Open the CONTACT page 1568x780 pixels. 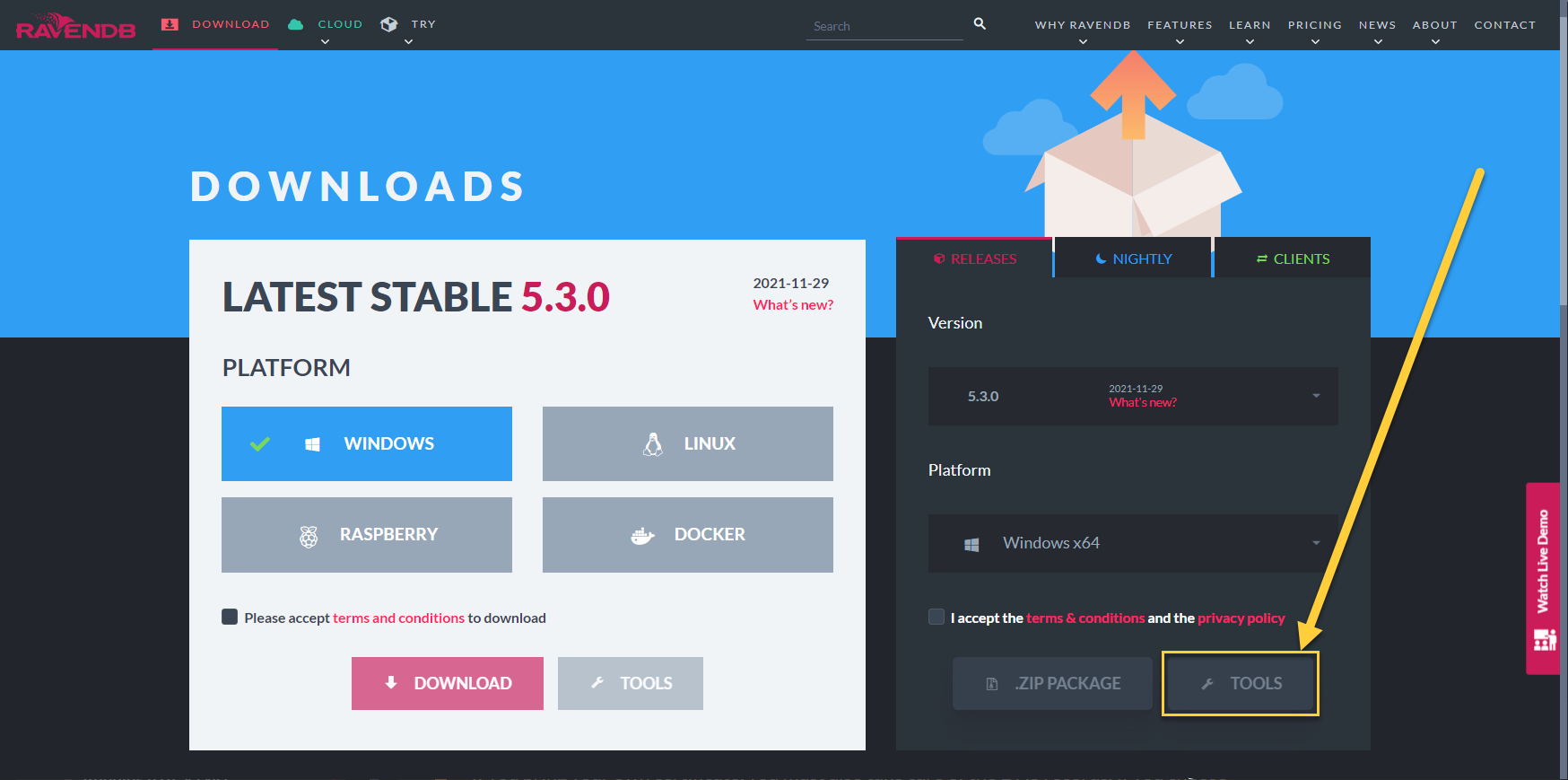[x=1504, y=25]
